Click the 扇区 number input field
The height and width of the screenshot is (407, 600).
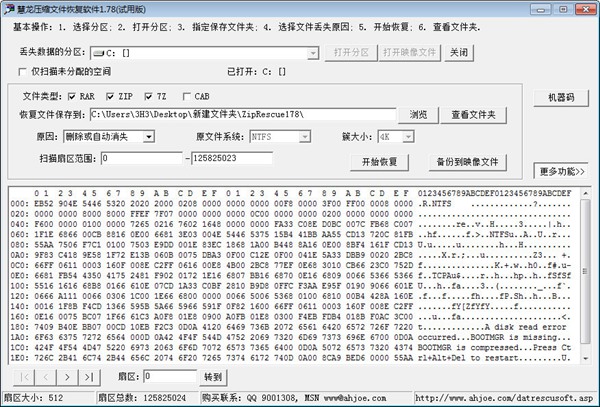coord(170,376)
